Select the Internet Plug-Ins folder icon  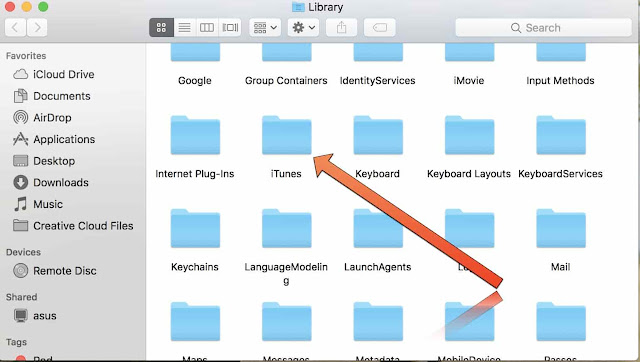[195, 136]
